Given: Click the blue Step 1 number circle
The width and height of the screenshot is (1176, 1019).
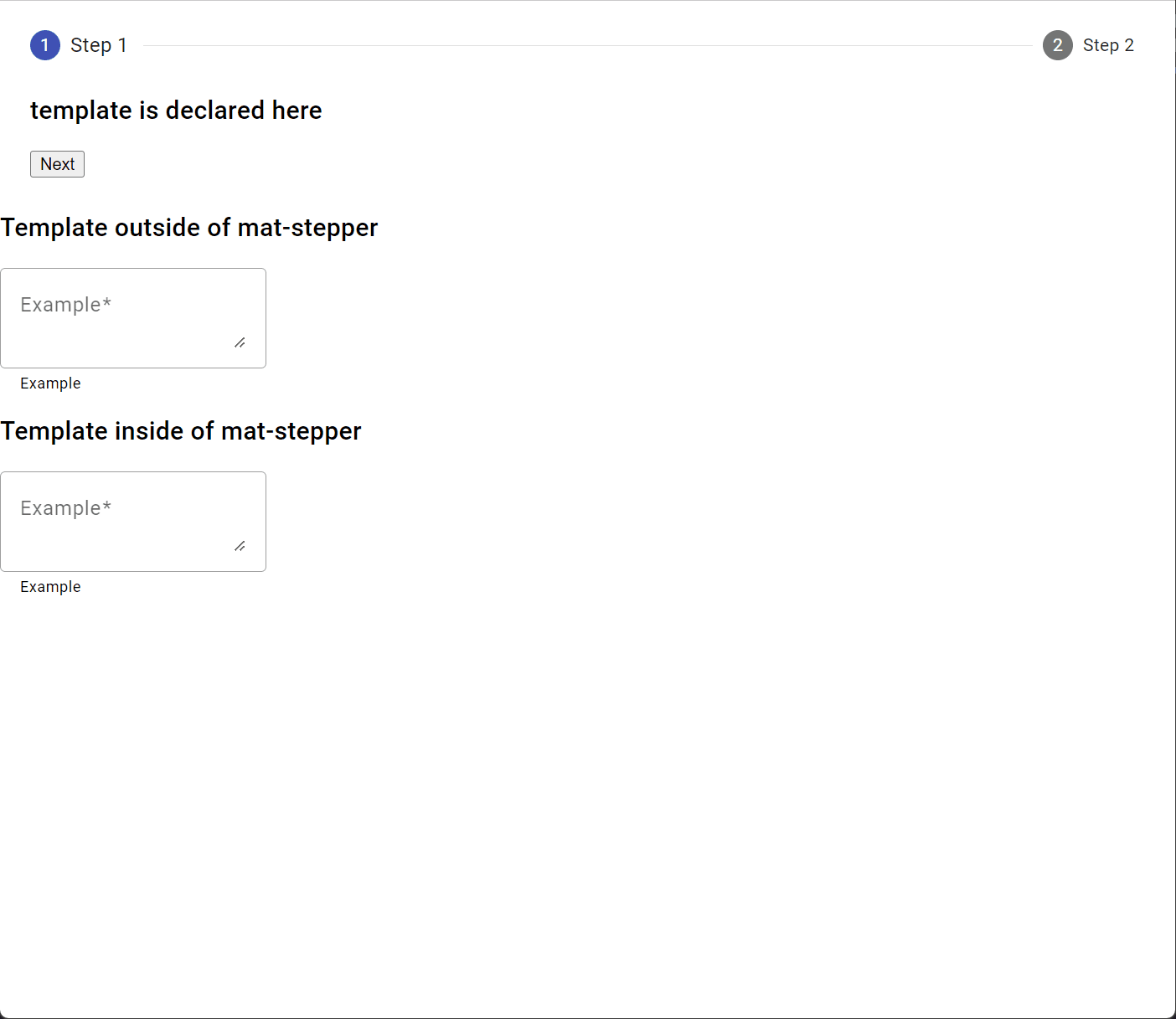Looking at the screenshot, I should 45,45.
